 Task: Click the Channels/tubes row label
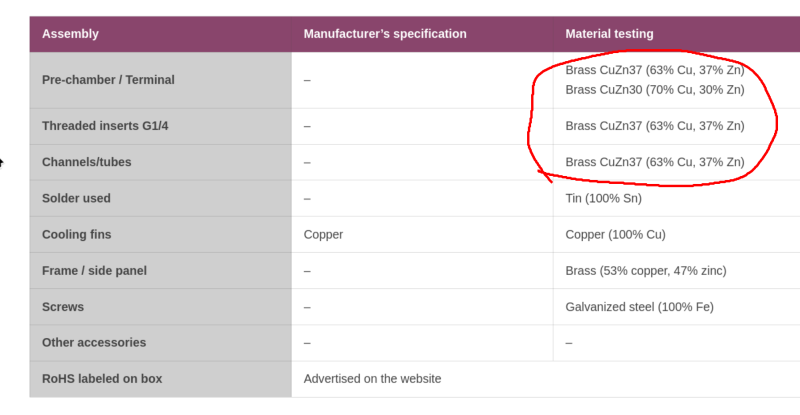pyautogui.click(x=87, y=162)
